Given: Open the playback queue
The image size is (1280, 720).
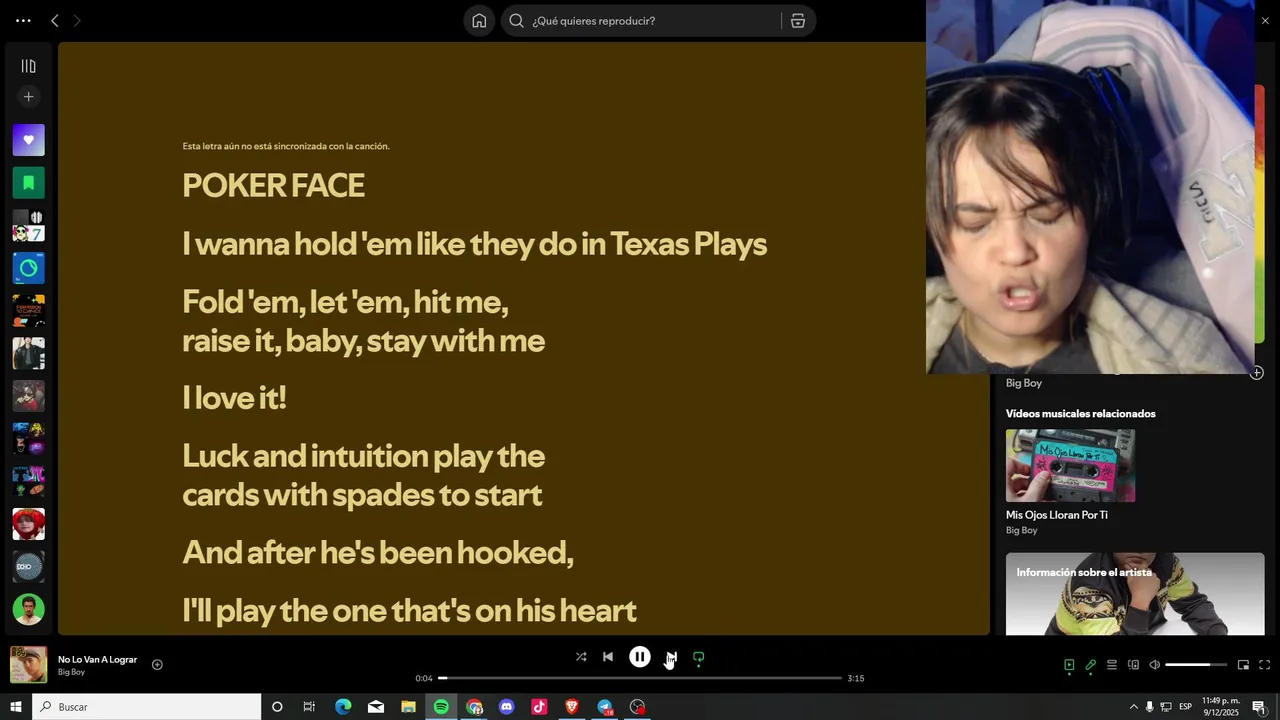Looking at the screenshot, I should click(1111, 665).
